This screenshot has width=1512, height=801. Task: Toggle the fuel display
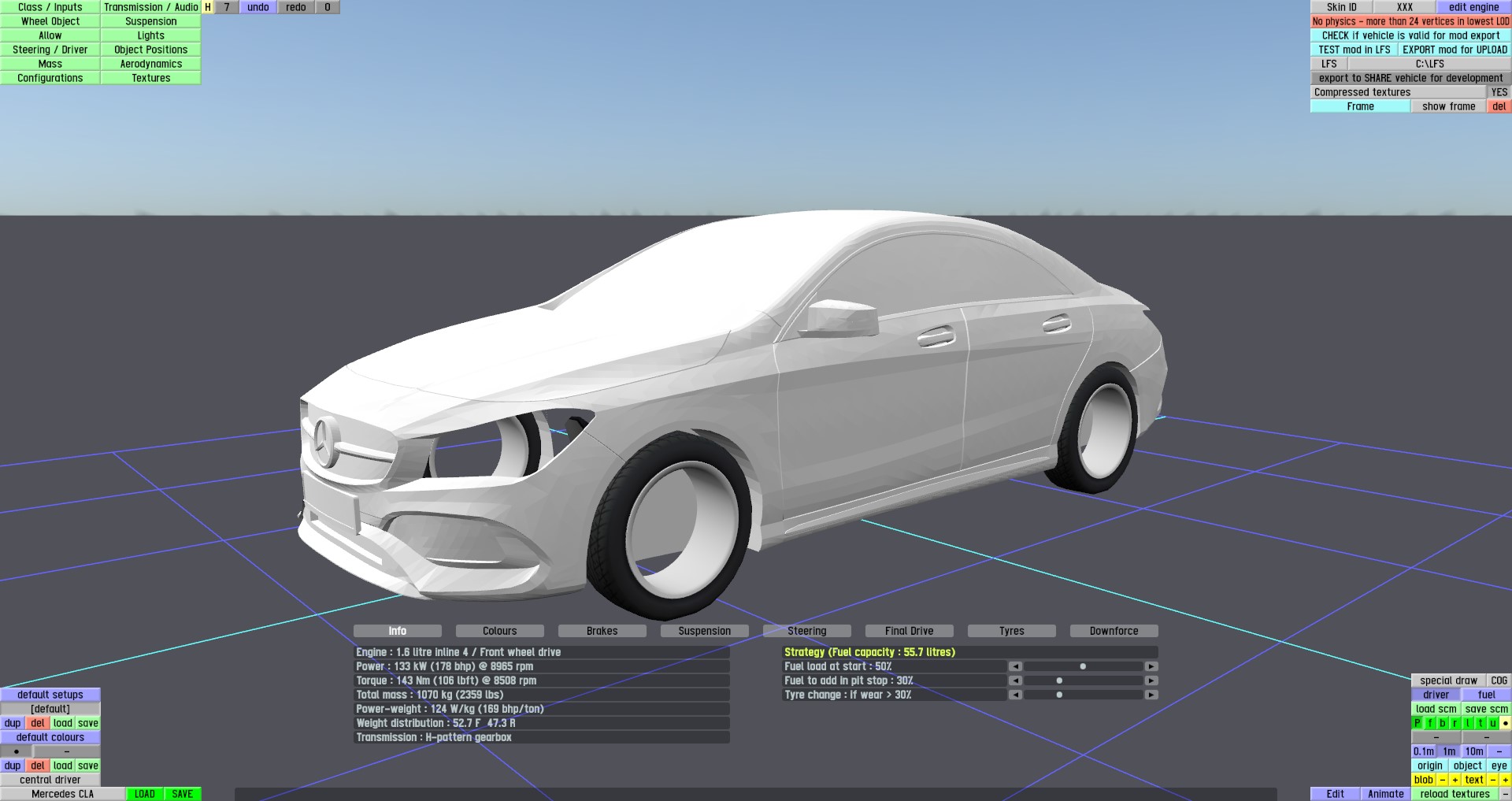[x=1487, y=695]
